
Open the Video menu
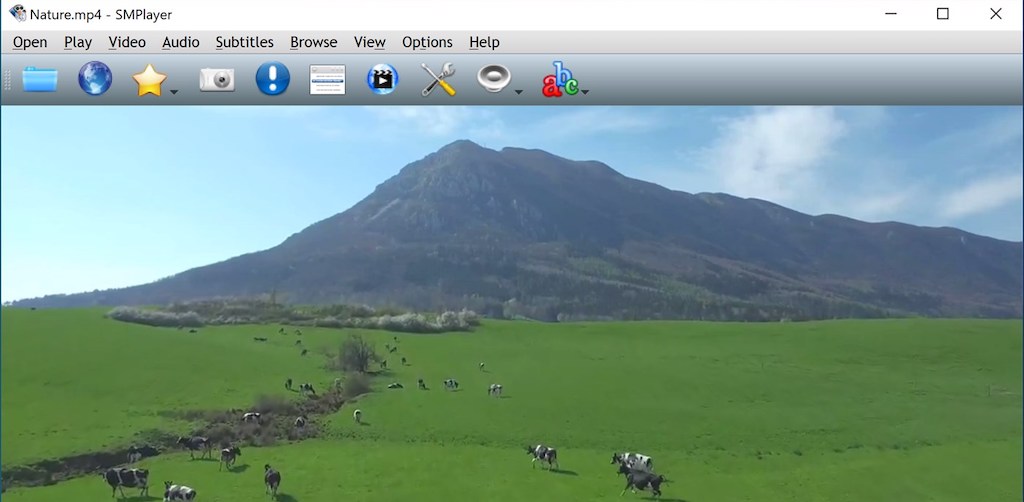pyautogui.click(x=127, y=42)
